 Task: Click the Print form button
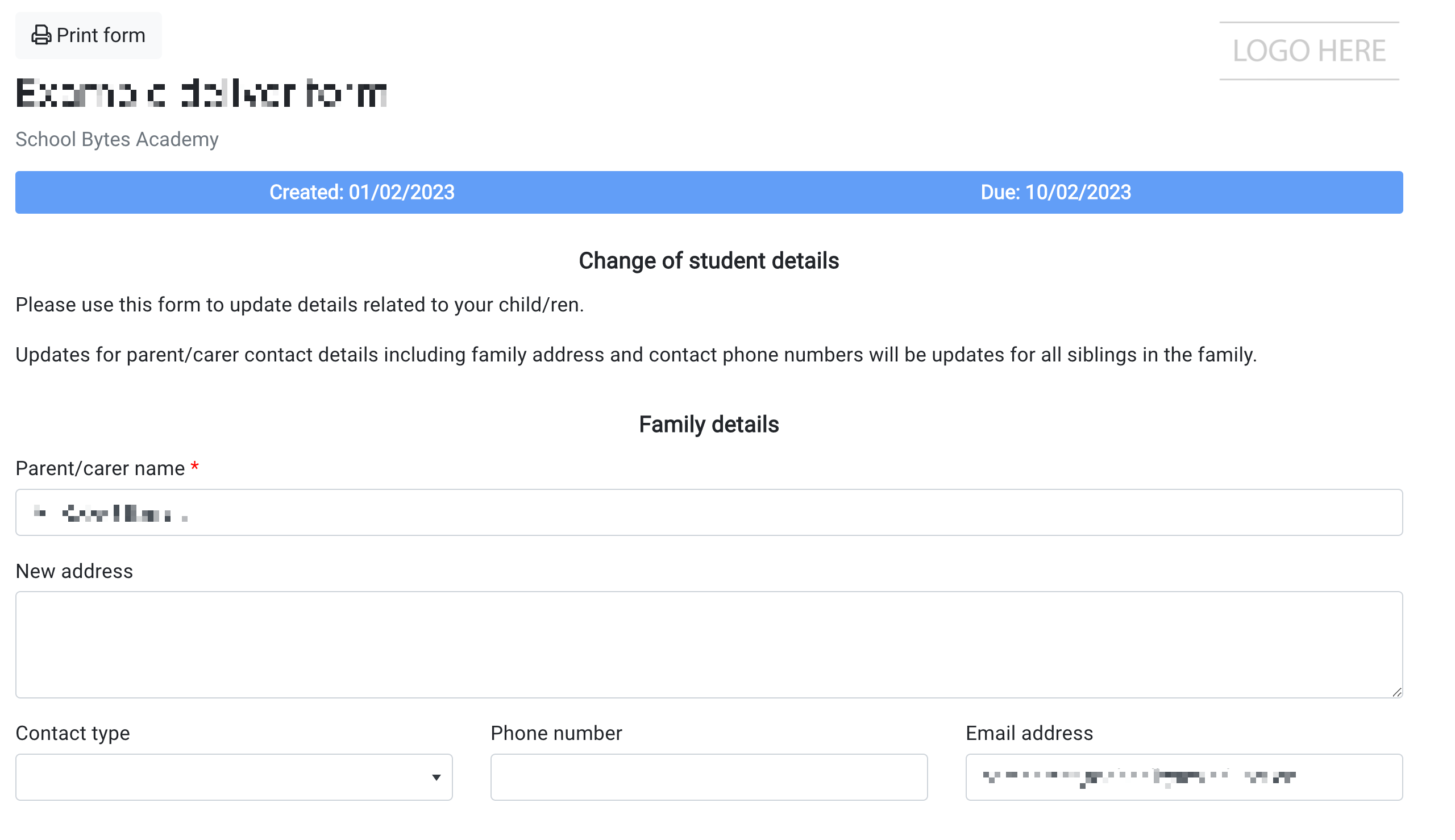pos(88,35)
